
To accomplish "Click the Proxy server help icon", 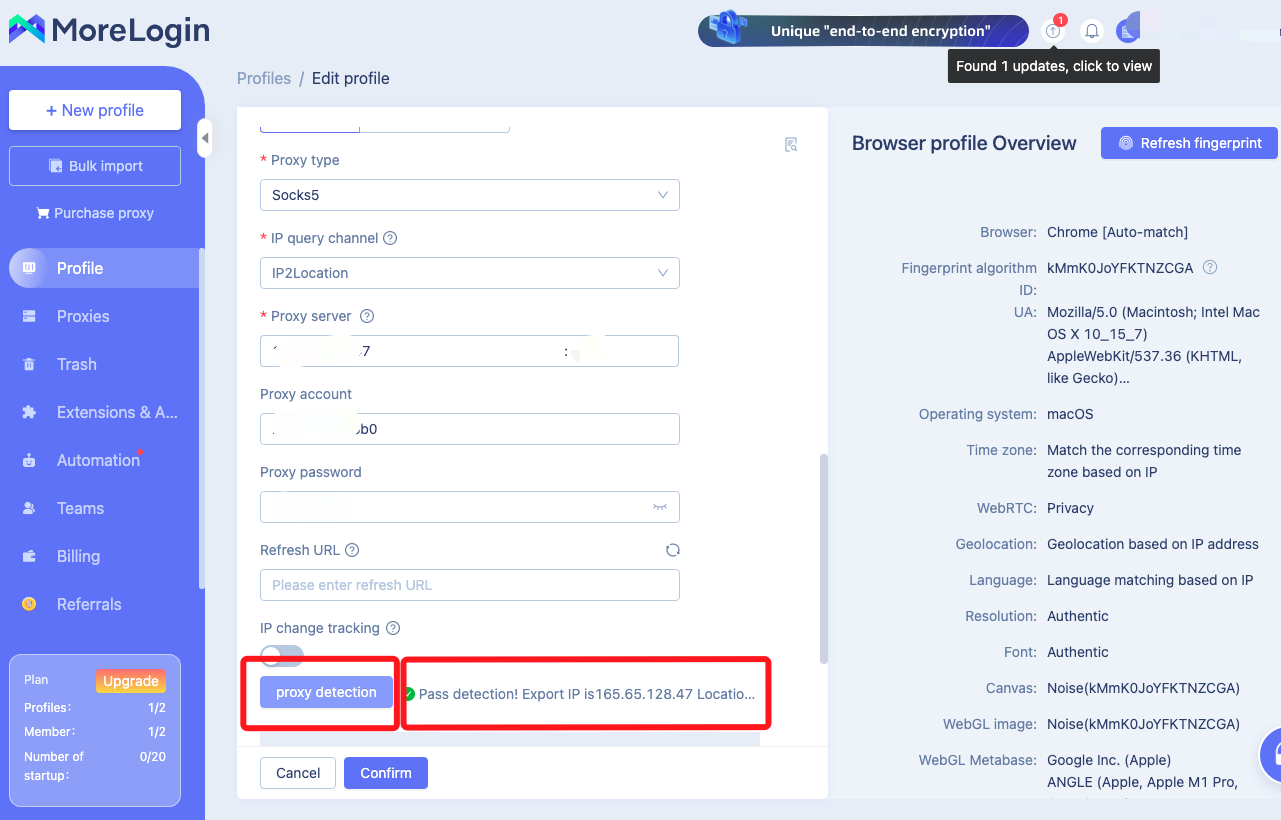I will click(x=367, y=316).
